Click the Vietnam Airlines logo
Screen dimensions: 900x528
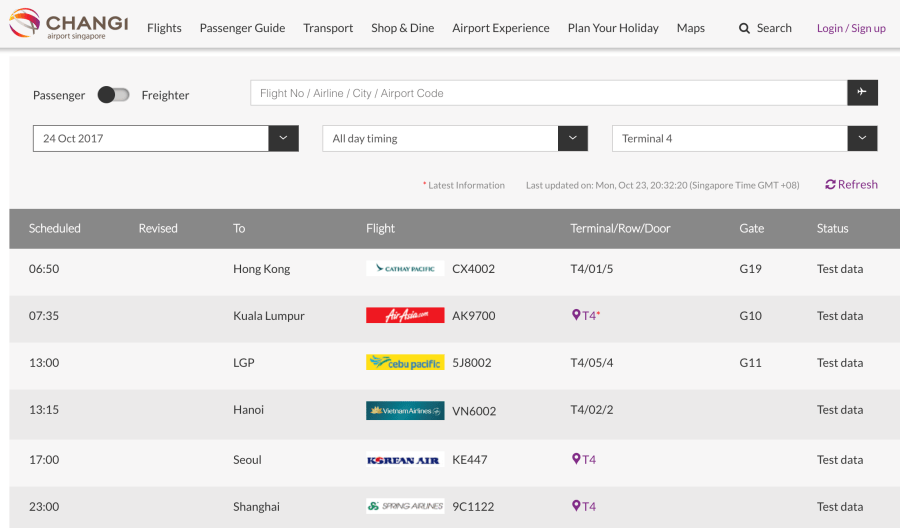point(405,410)
